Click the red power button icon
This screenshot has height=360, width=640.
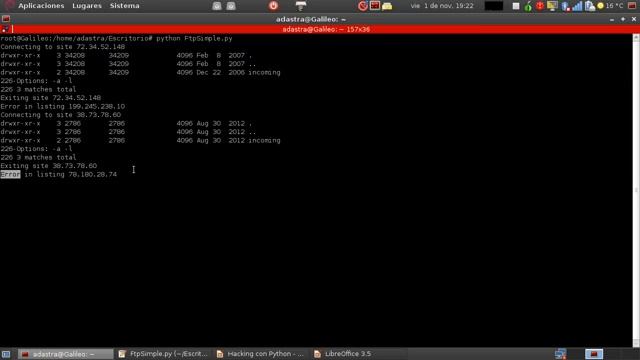coord(273,6)
